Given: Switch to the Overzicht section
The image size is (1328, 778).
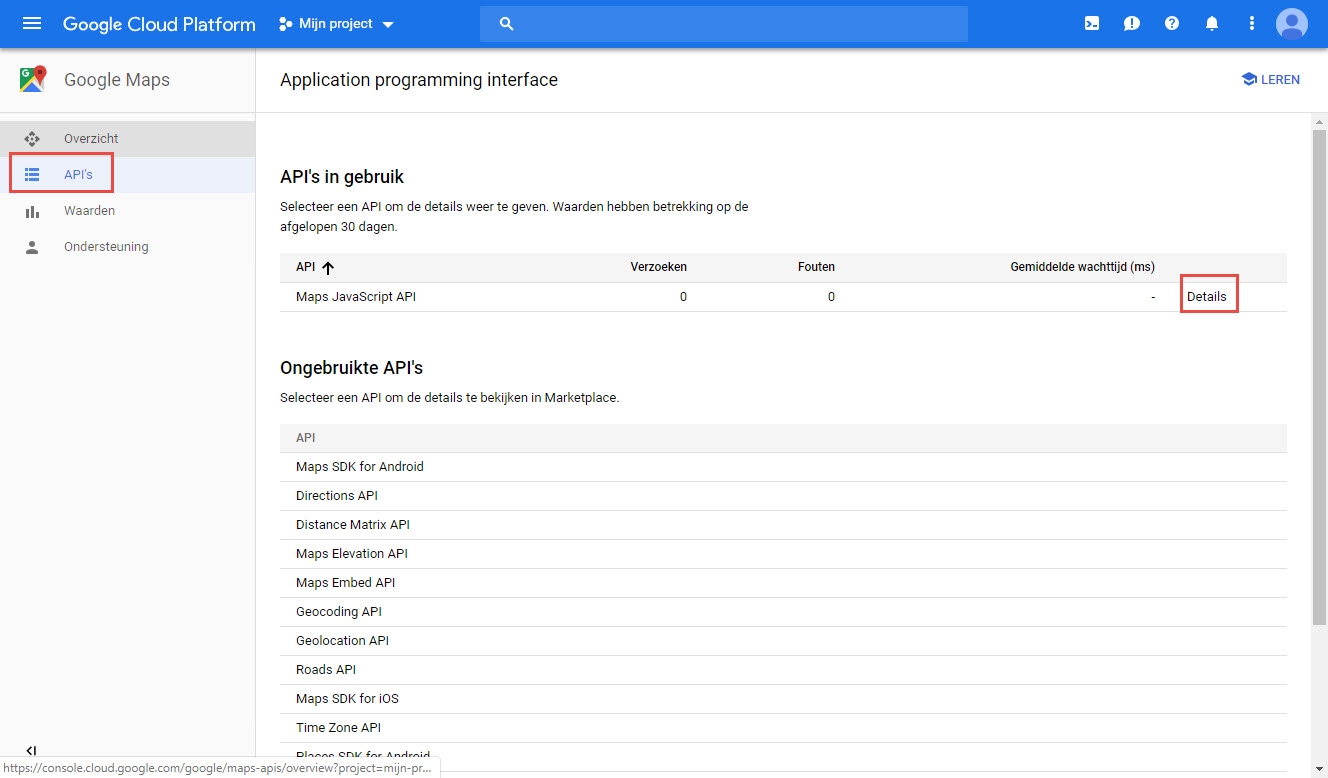Looking at the screenshot, I should tap(90, 138).
